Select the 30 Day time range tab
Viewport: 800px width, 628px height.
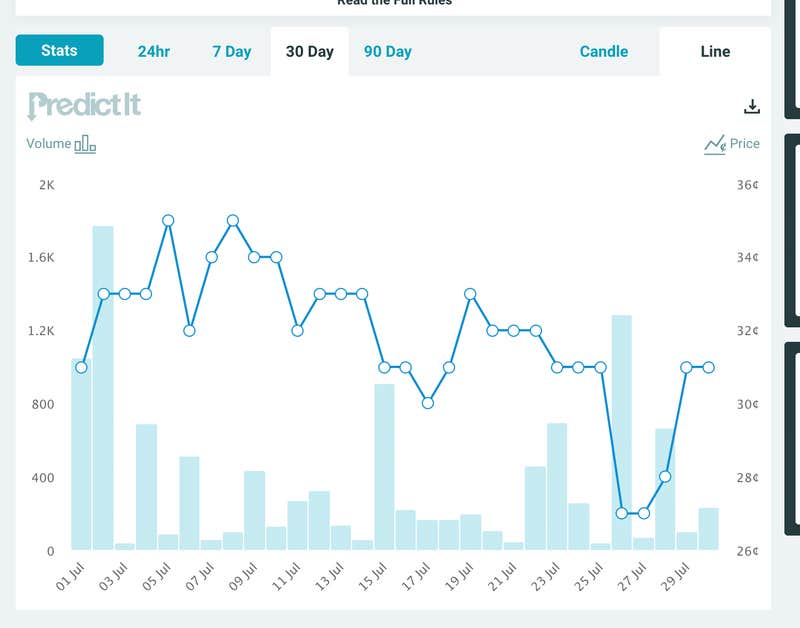point(309,51)
